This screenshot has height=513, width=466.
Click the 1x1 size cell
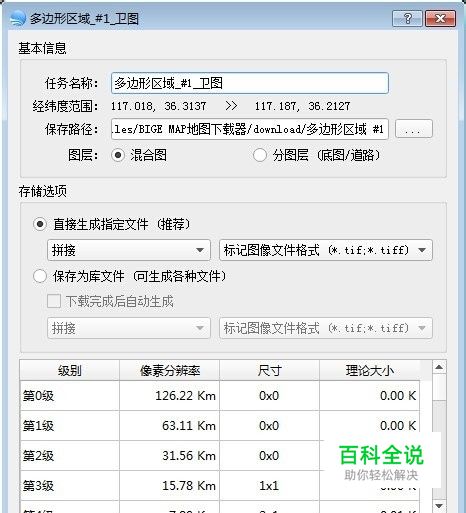pos(270,486)
